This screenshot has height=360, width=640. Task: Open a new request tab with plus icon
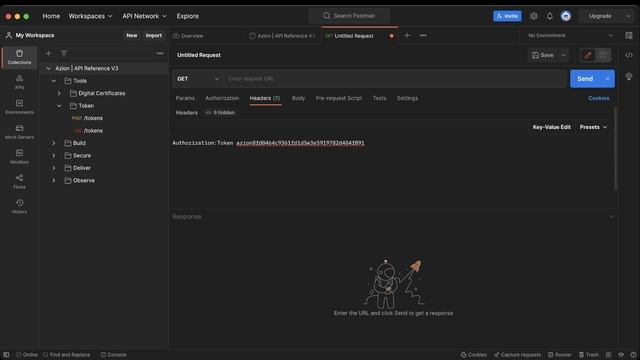click(x=407, y=36)
